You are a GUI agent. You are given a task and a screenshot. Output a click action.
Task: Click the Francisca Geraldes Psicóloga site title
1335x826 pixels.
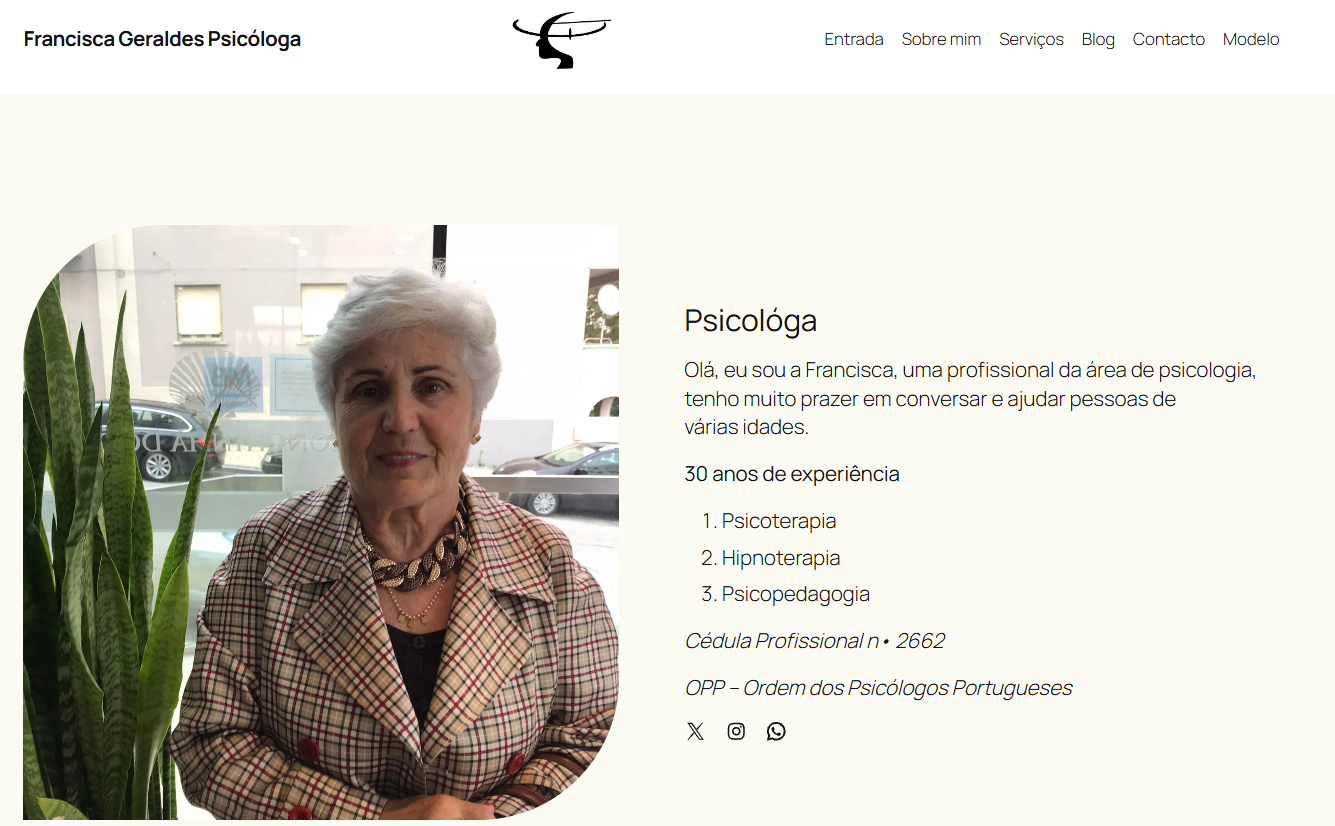pyautogui.click(x=162, y=39)
